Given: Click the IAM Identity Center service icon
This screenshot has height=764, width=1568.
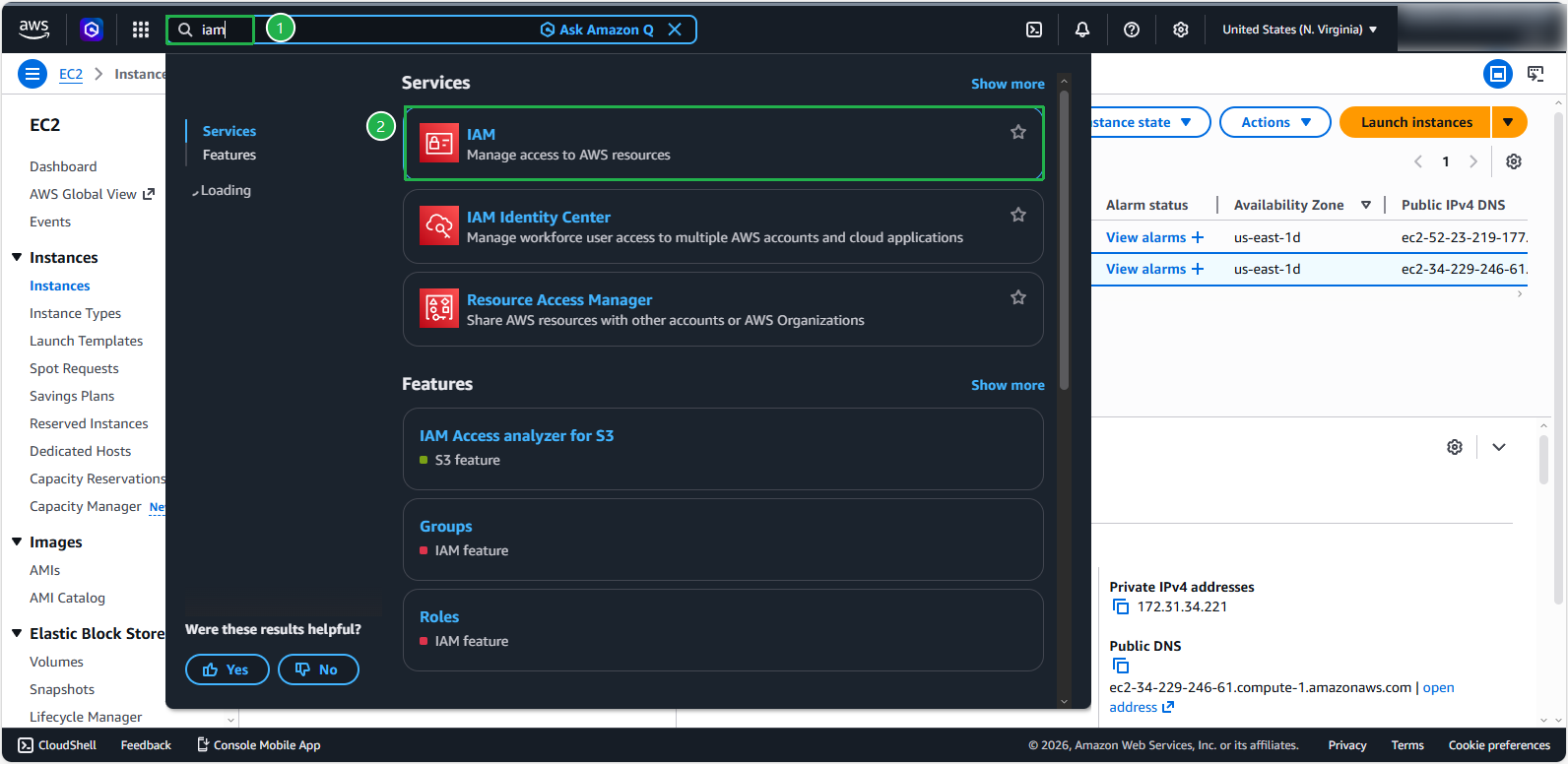Looking at the screenshot, I should pos(438,225).
